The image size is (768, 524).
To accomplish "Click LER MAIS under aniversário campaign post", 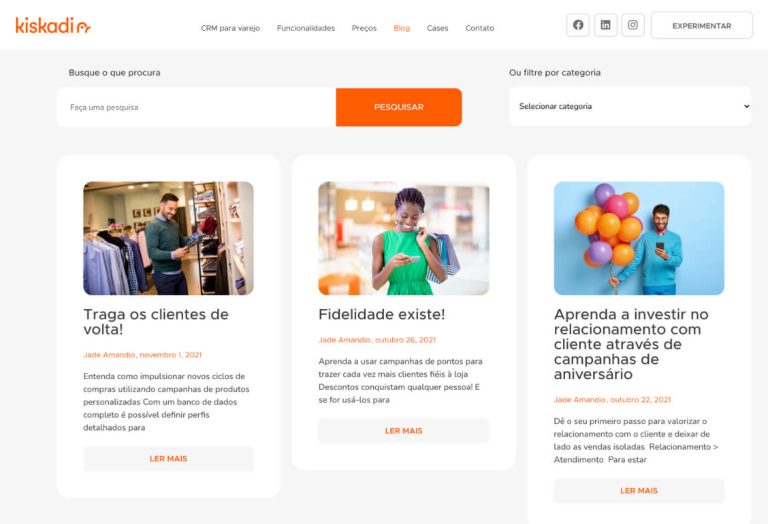I will [x=639, y=491].
